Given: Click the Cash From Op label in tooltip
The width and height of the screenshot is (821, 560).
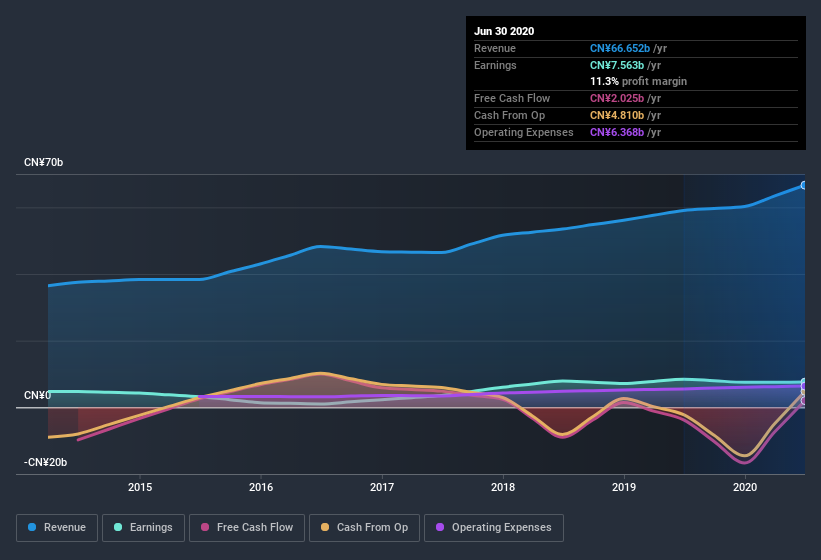Looking at the screenshot, I should (509, 116).
